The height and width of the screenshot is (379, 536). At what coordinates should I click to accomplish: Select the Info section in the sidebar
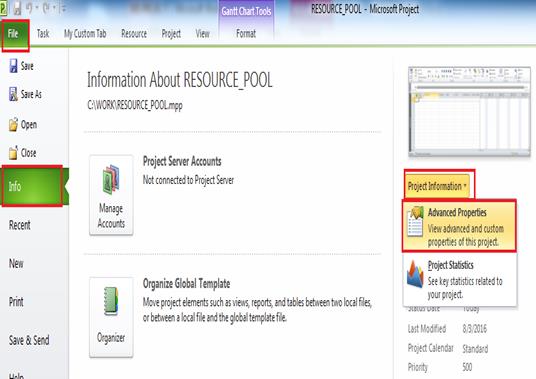[x=32, y=186]
